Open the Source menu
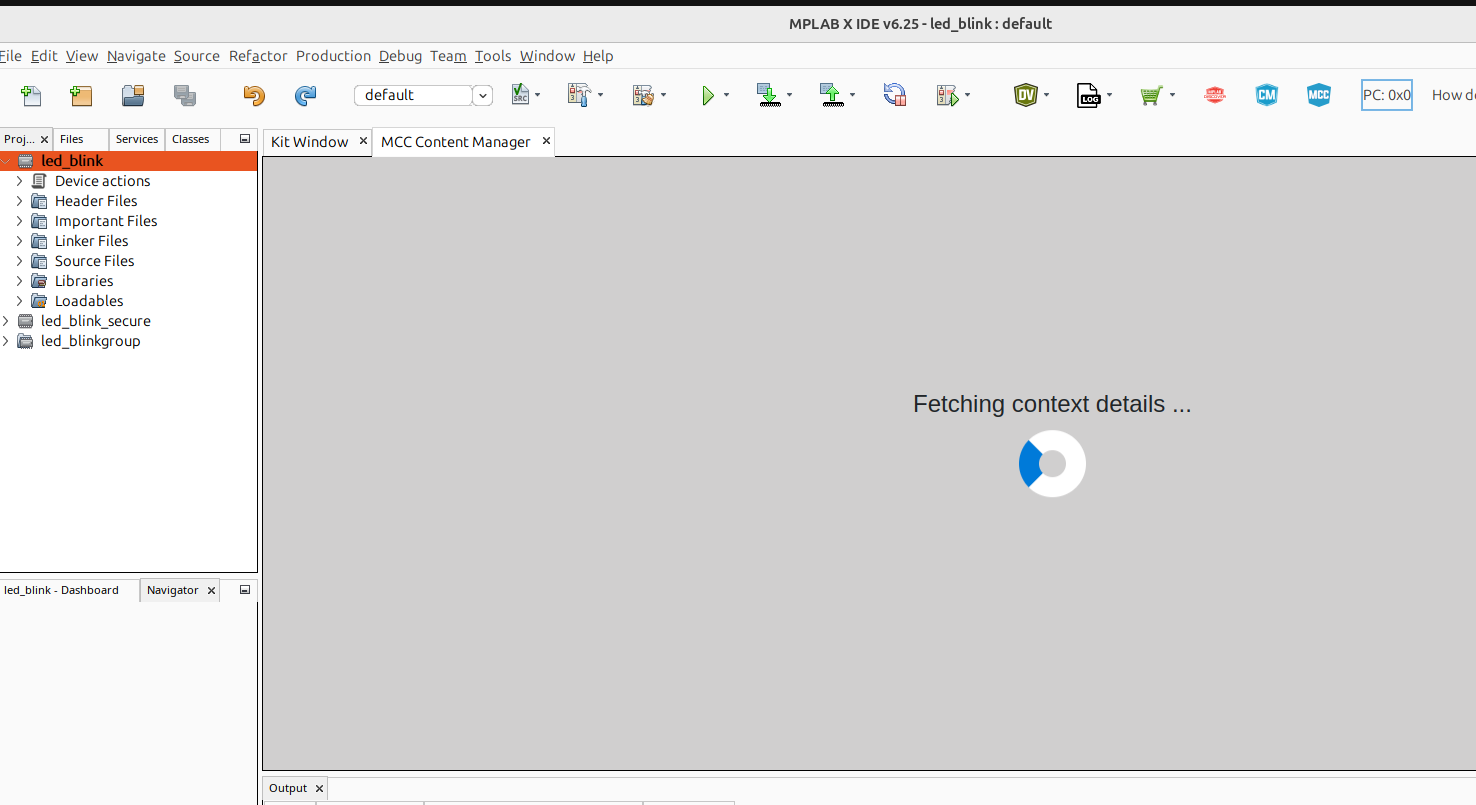Screen dimensions: 1476x805 pos(197,56)
